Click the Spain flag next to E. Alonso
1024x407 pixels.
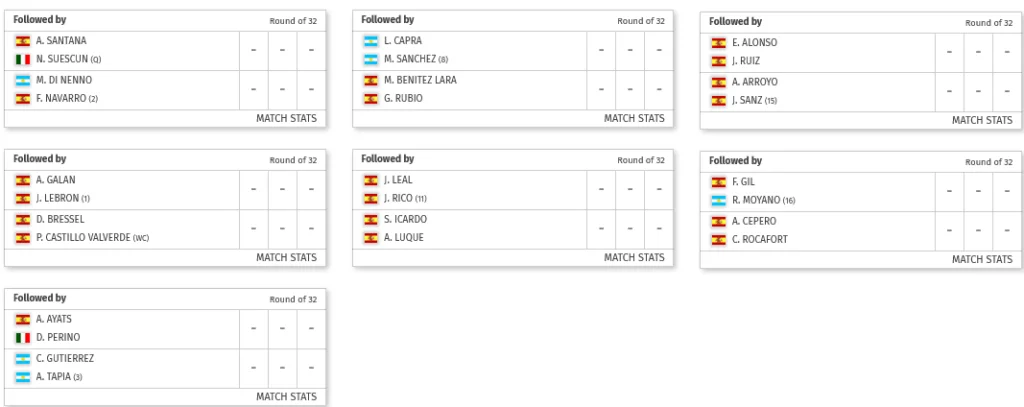pyautogui.click(x=718, y=43)
